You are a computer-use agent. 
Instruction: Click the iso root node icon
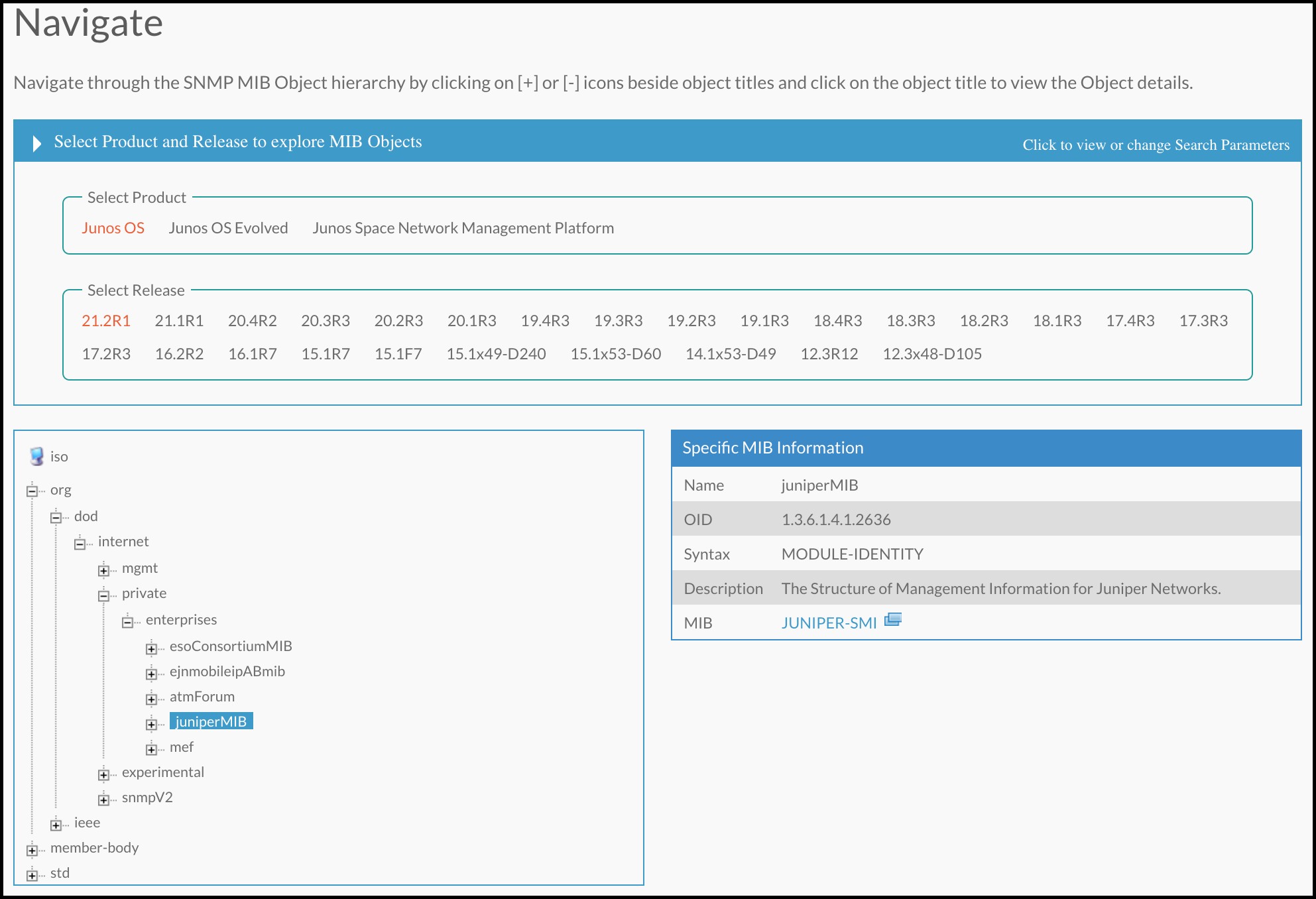point(36,456)
